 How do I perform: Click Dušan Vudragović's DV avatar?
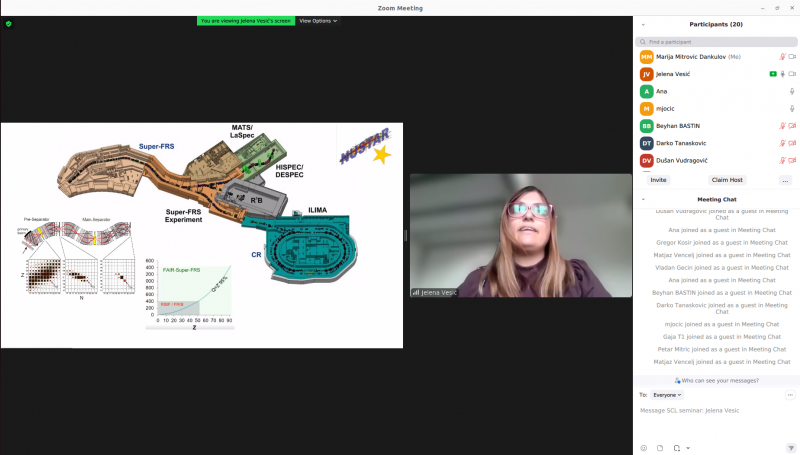click(646, 161)
